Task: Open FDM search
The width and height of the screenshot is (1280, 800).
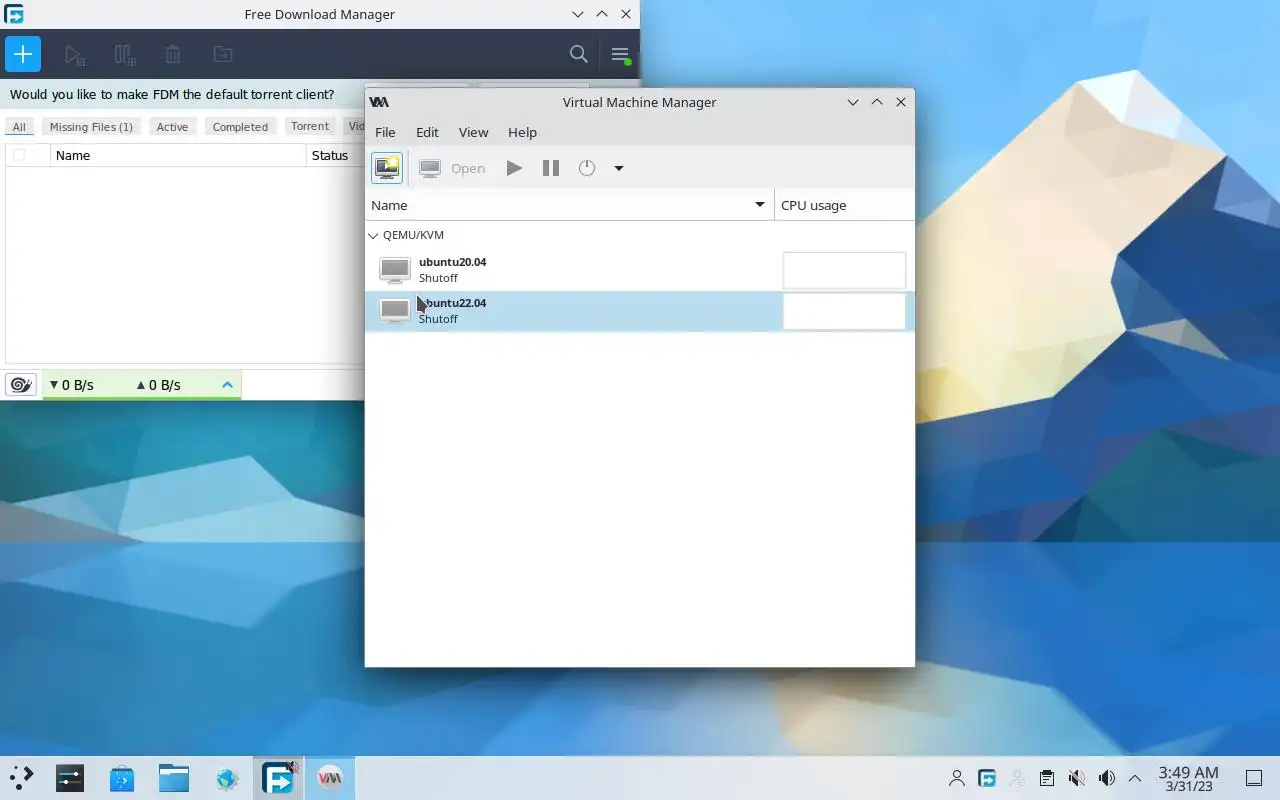Action: (x=578, y=54)
